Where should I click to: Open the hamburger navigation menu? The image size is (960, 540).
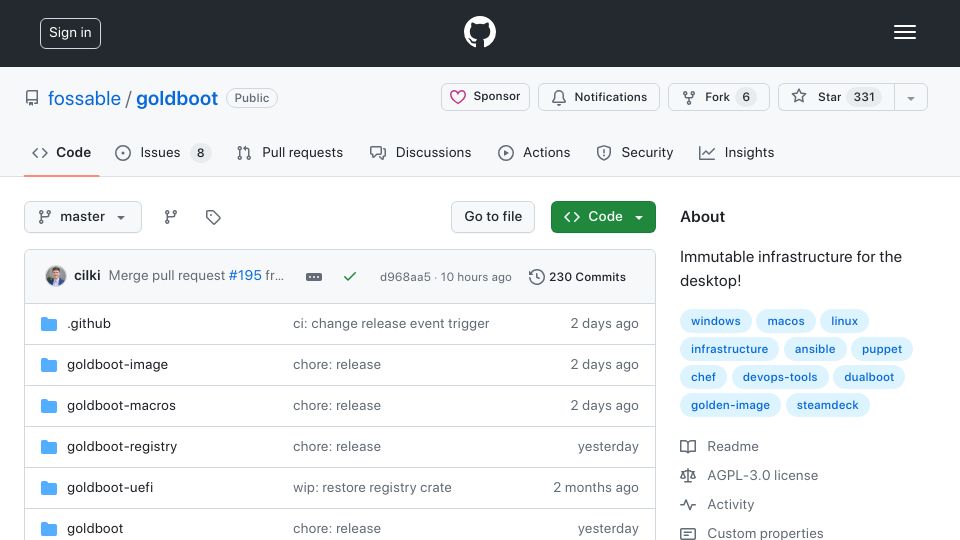(x=904, y=32)
